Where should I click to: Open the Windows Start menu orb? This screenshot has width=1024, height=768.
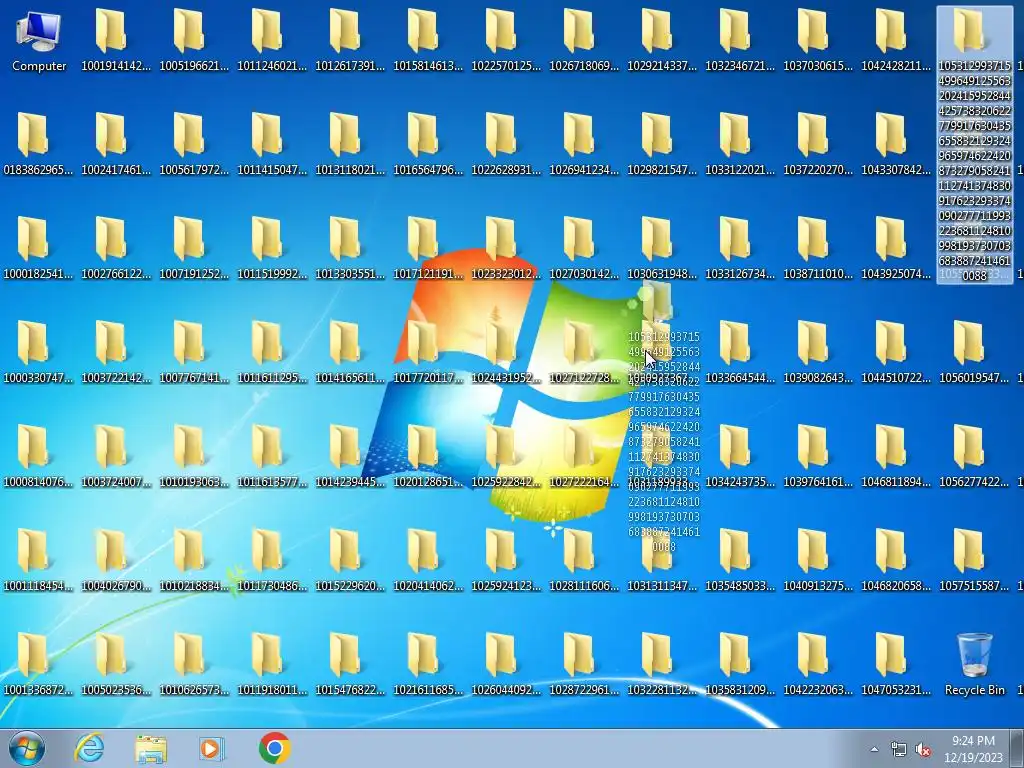coord(27,748)
